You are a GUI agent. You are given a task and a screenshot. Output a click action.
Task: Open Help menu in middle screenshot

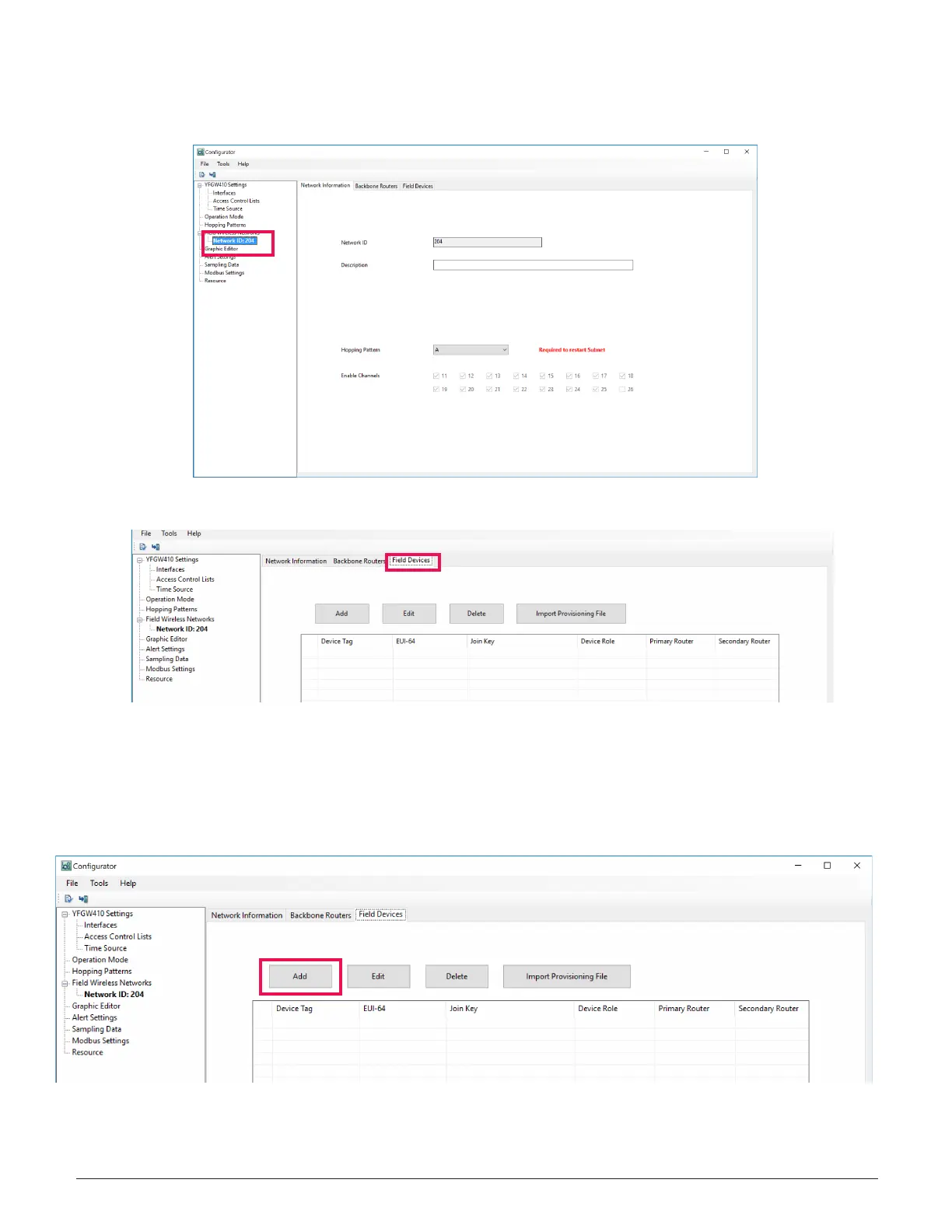(x=194, y=534)
